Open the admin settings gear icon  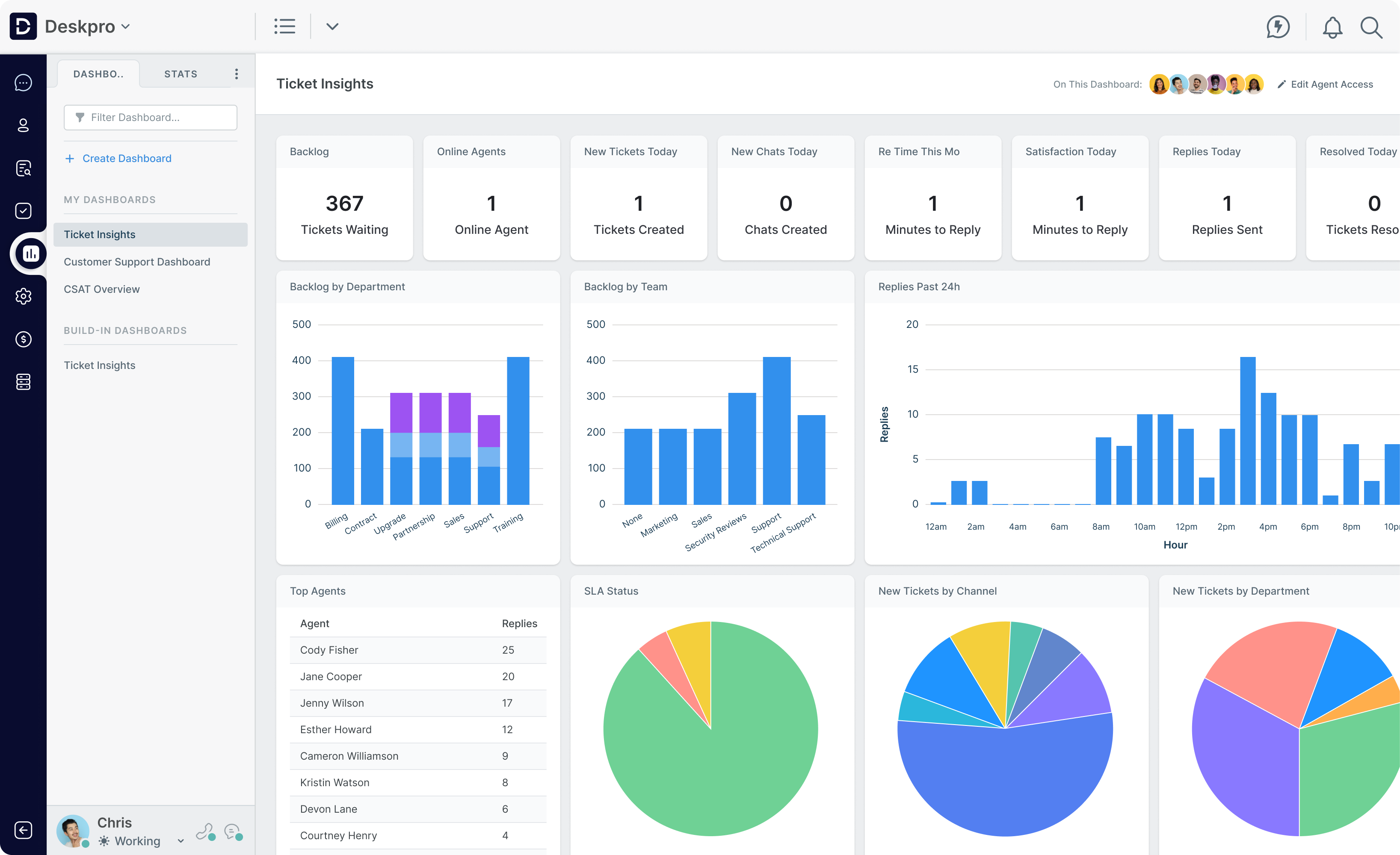click(x=23, y=296)
